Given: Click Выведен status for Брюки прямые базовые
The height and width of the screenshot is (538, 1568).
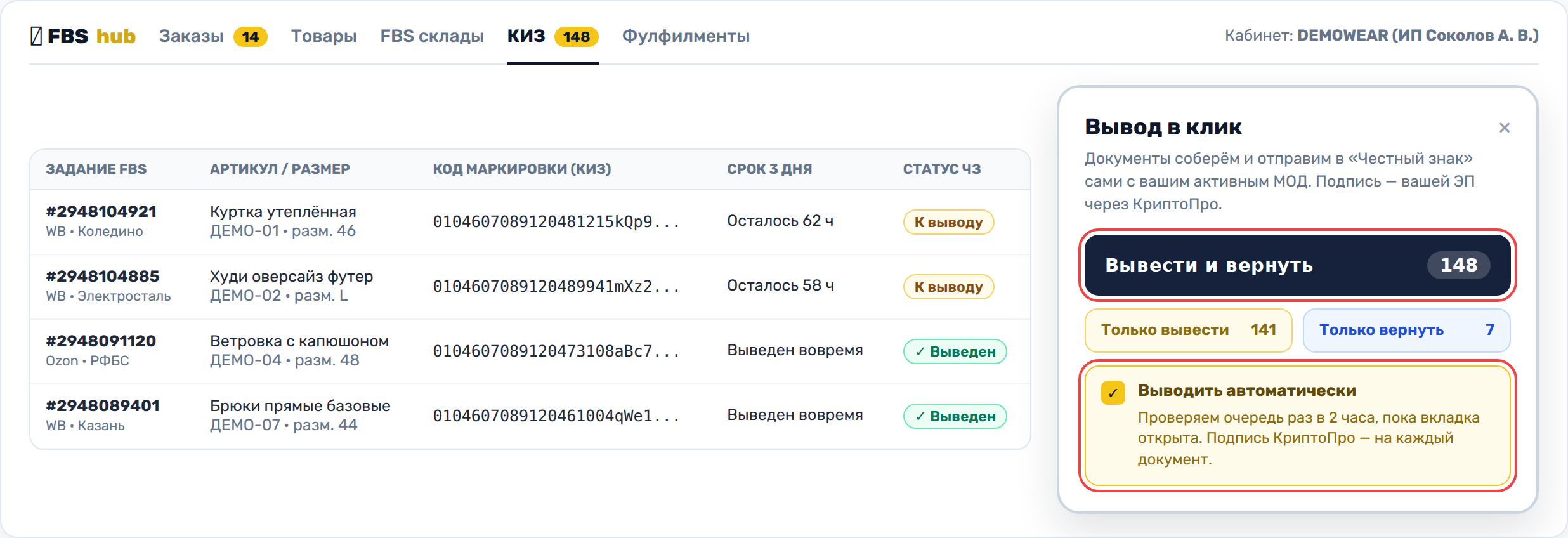Looking at the screenshot, I should [955, 416].
